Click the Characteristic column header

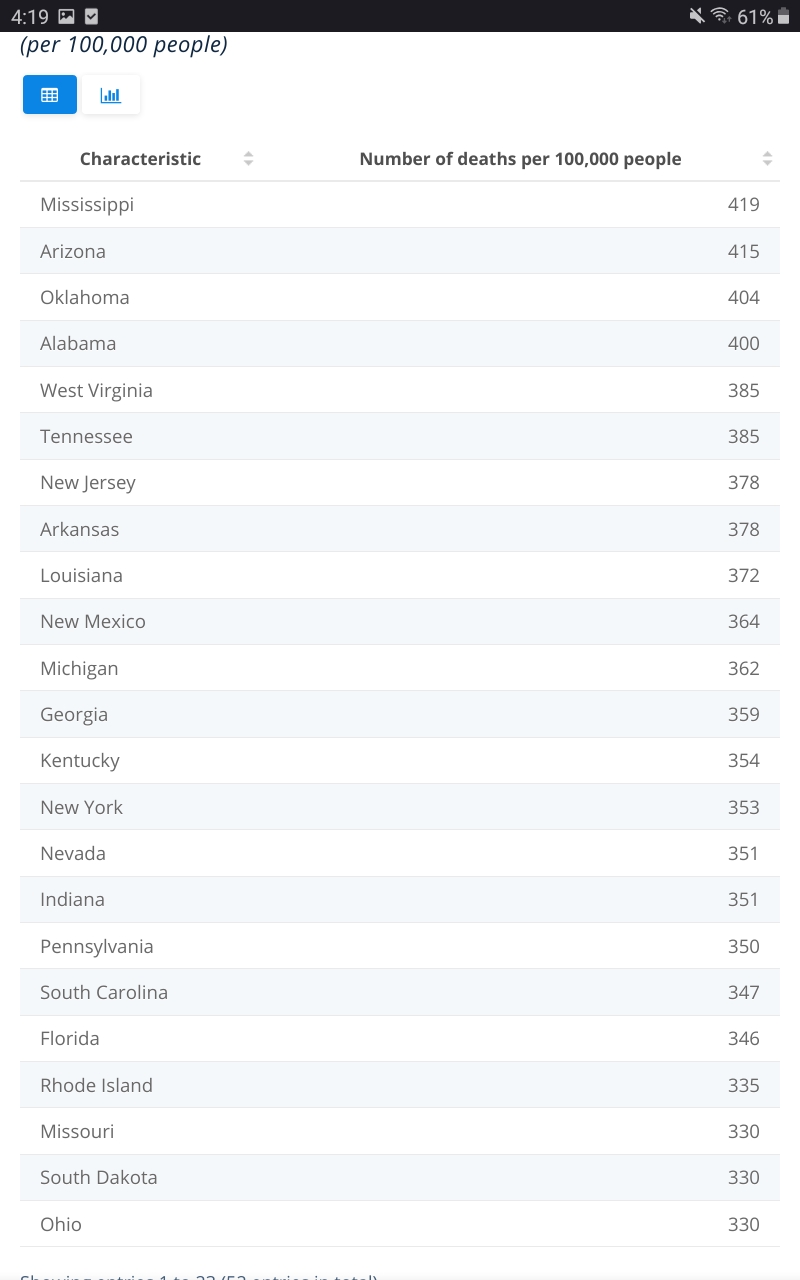pyautogui.click(x=140, y=159)
